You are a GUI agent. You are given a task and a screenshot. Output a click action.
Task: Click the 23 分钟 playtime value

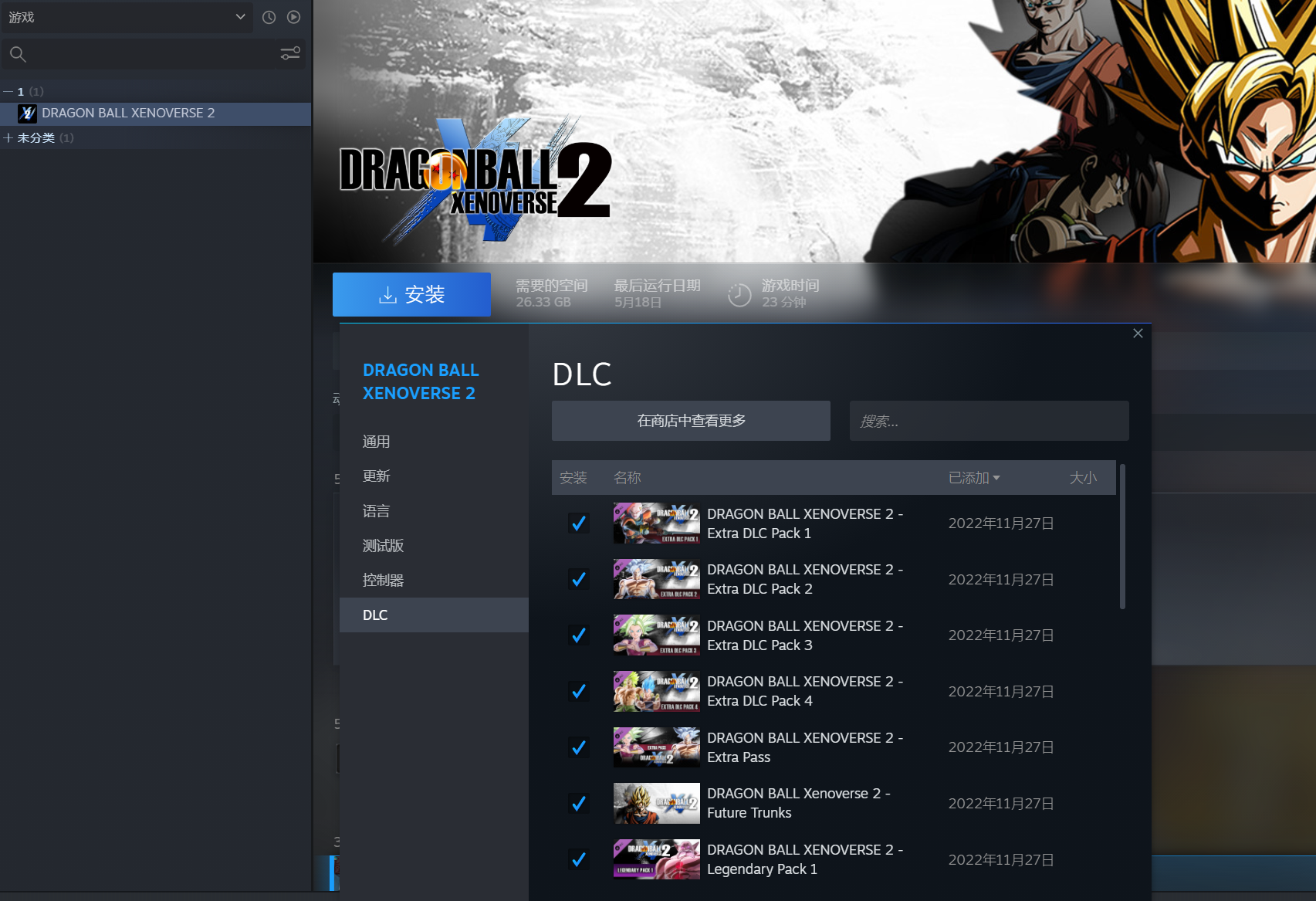coord(784,302)
